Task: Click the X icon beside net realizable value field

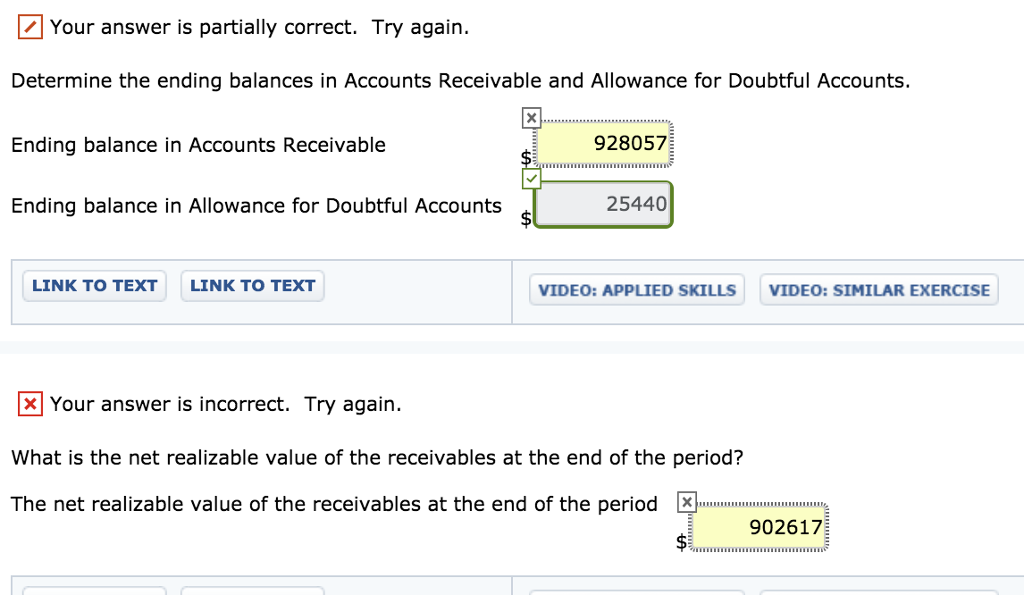Action: 687,500
